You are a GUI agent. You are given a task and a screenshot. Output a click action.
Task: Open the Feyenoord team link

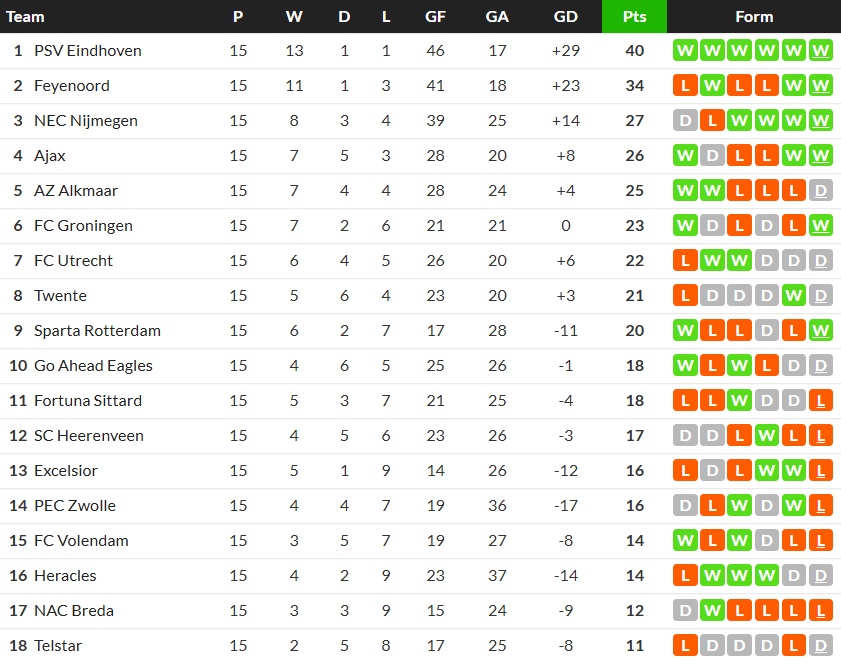tap(72, 86)
